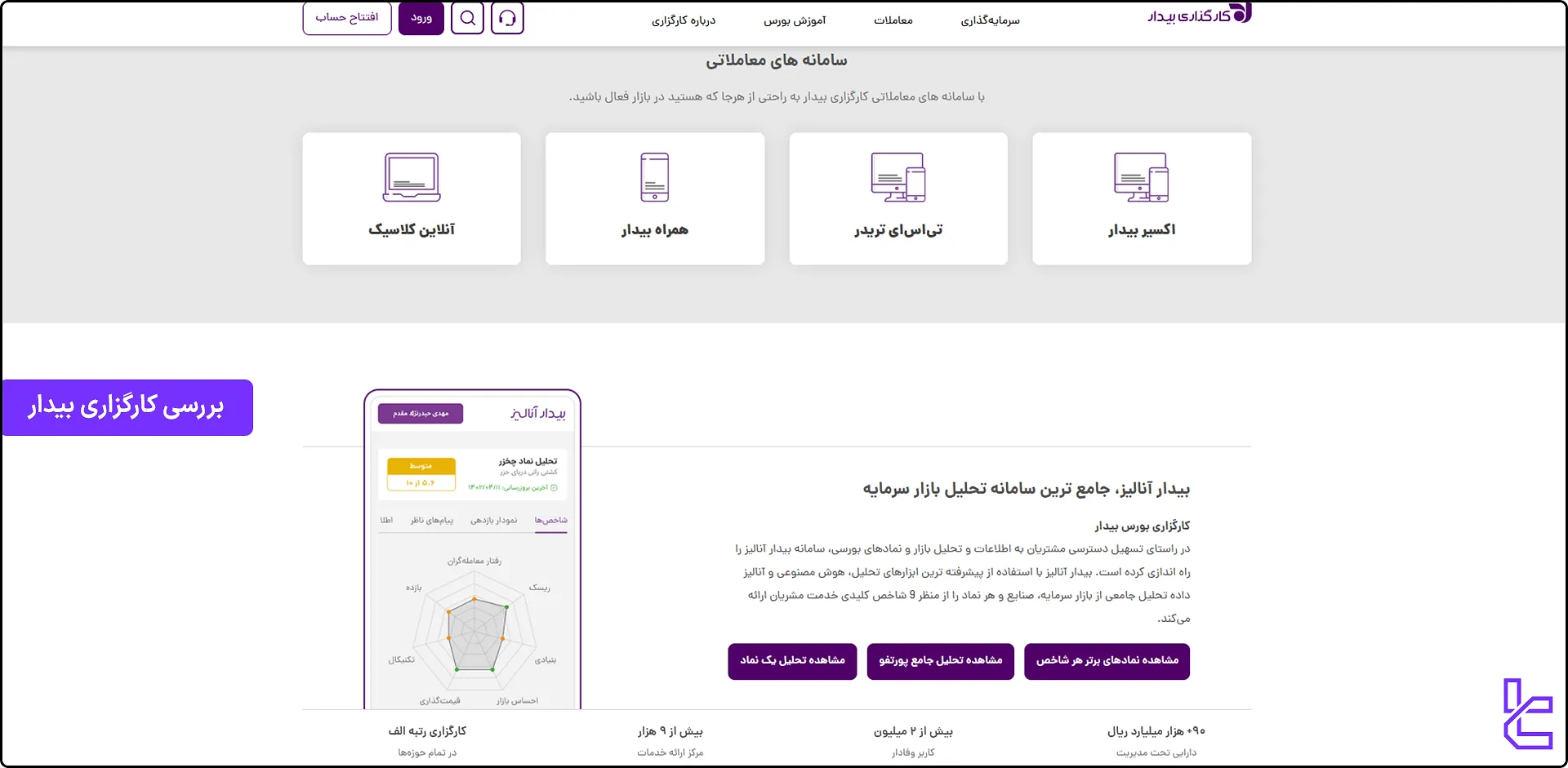Click the monitors icon on تی‌اس‌ای تریدر card

[x=898, y=177]
